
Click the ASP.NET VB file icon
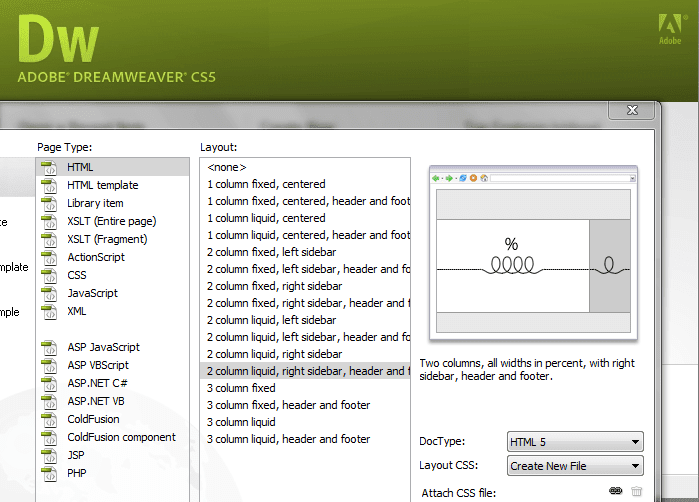click(49, 401)
